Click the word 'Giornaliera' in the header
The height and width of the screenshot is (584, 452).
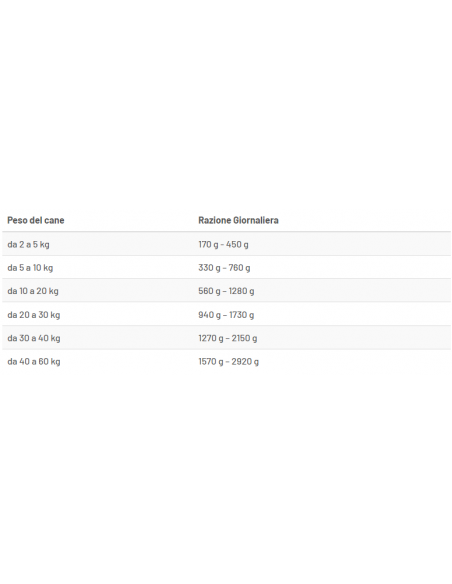[x=256, y=220]
